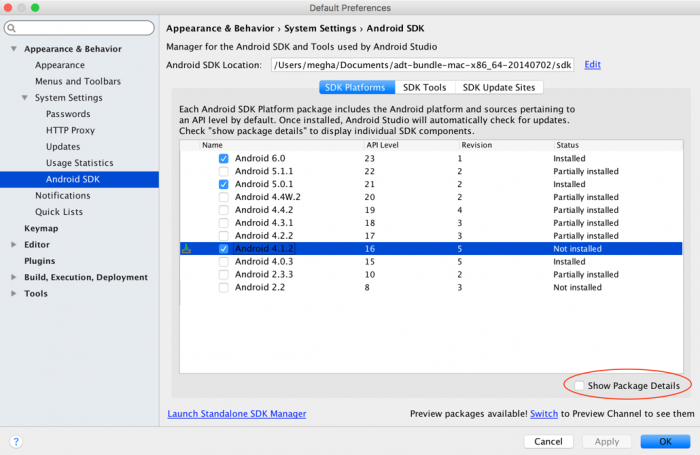
Task: Click the search magnifier icon in sidebar
Action: (12, 28)
